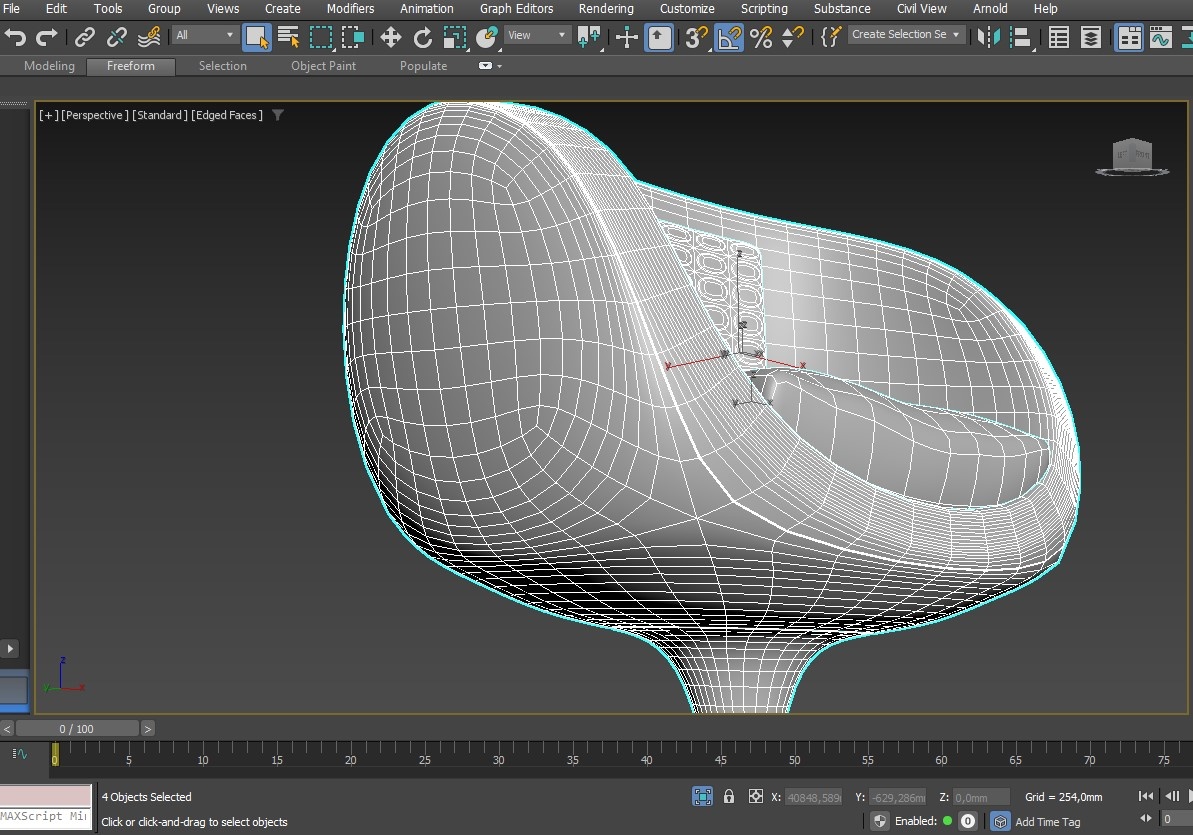Click the Select by Name icon

(289, 38)
